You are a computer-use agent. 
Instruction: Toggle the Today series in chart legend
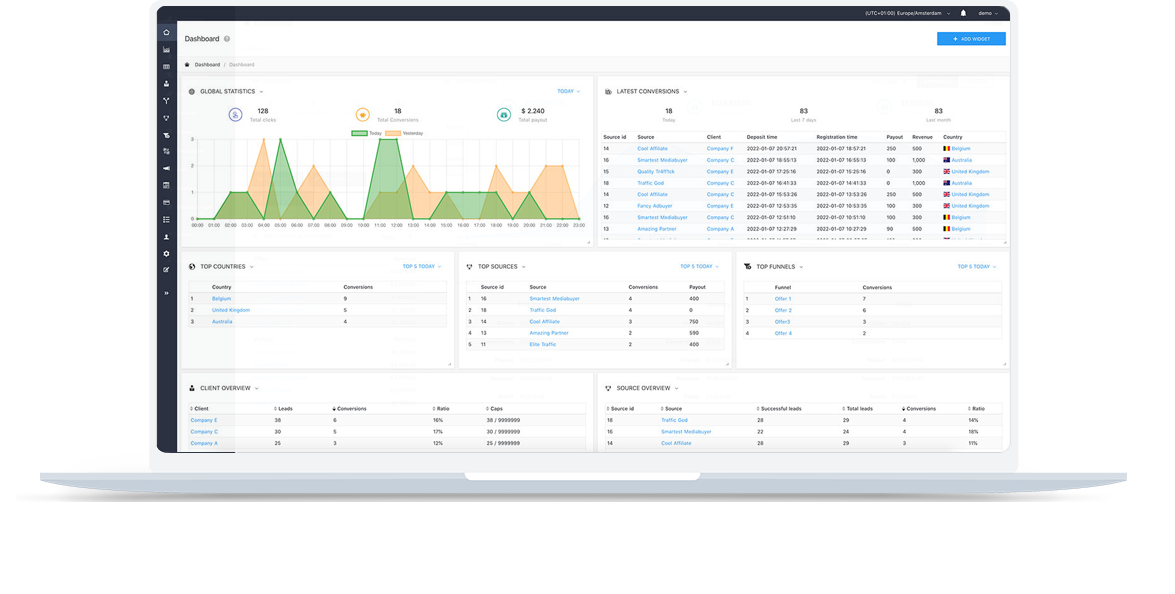(x=367, y=133)
